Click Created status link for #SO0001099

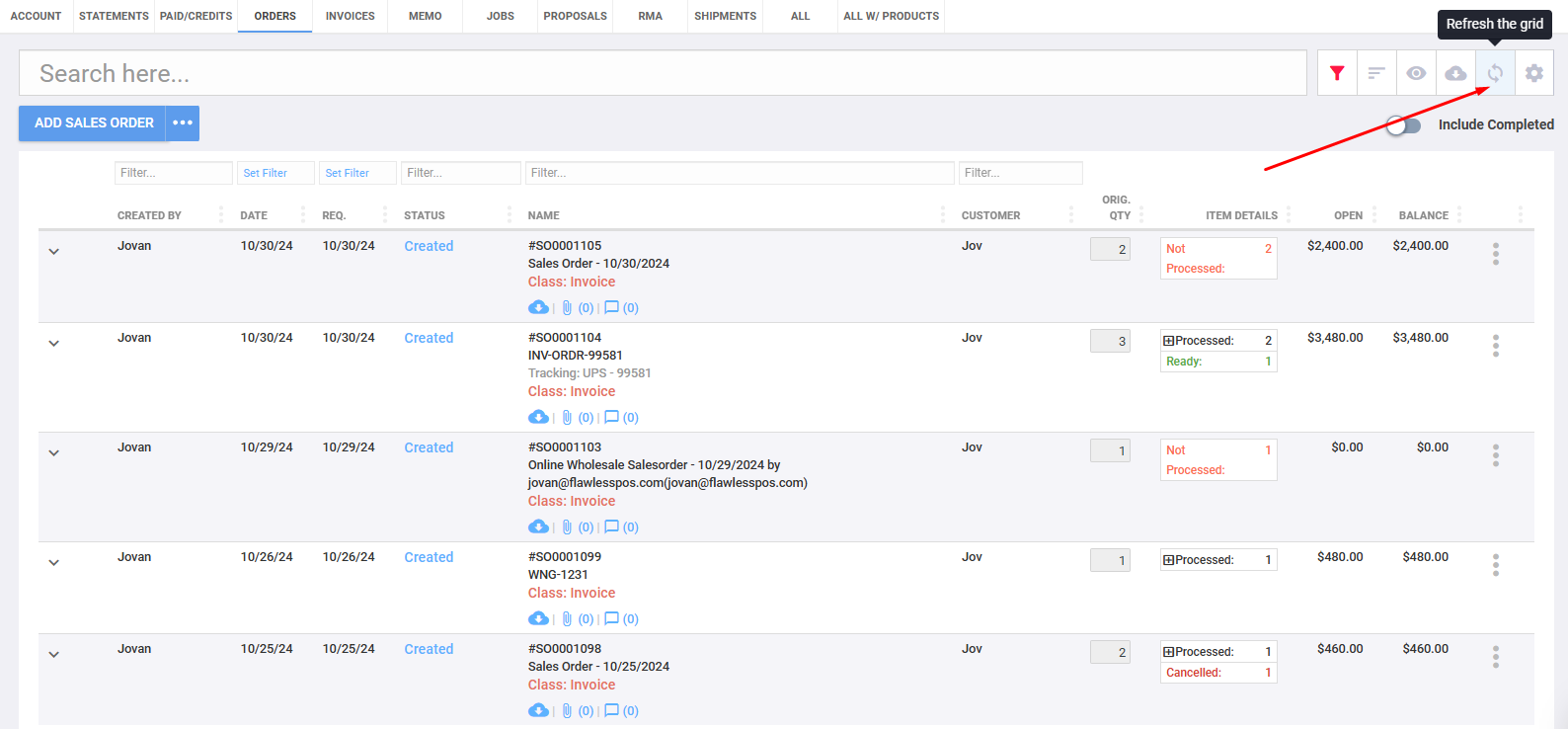(429, 557)
